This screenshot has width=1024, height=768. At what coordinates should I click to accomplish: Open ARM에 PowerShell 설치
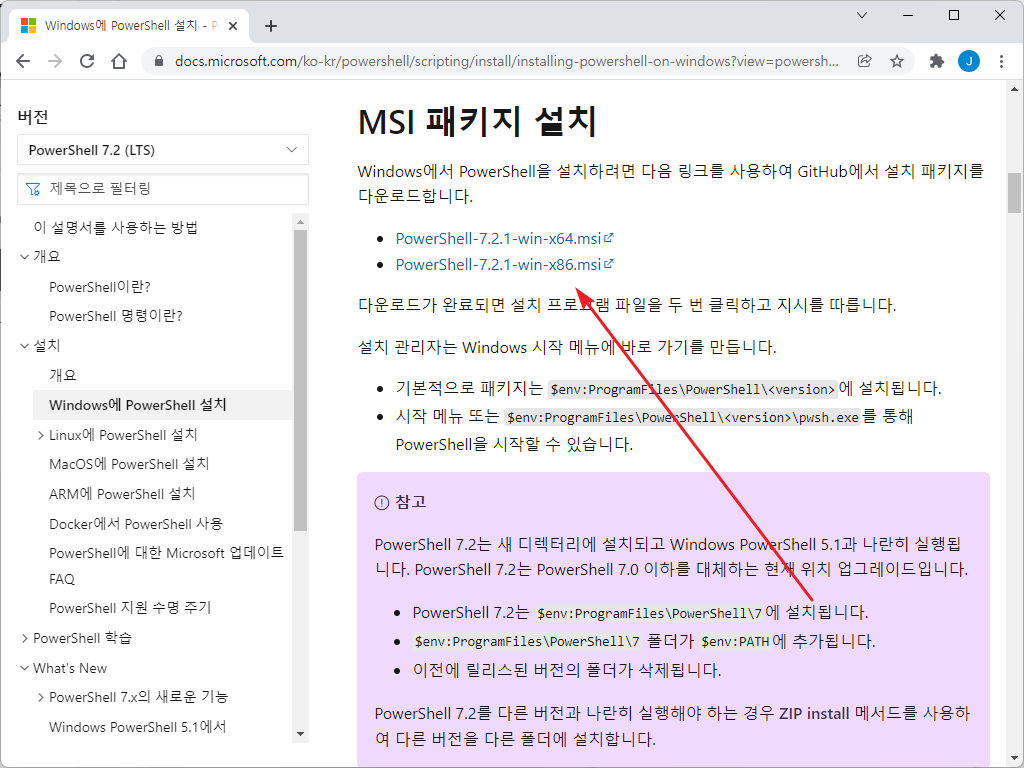coord(122,494)
